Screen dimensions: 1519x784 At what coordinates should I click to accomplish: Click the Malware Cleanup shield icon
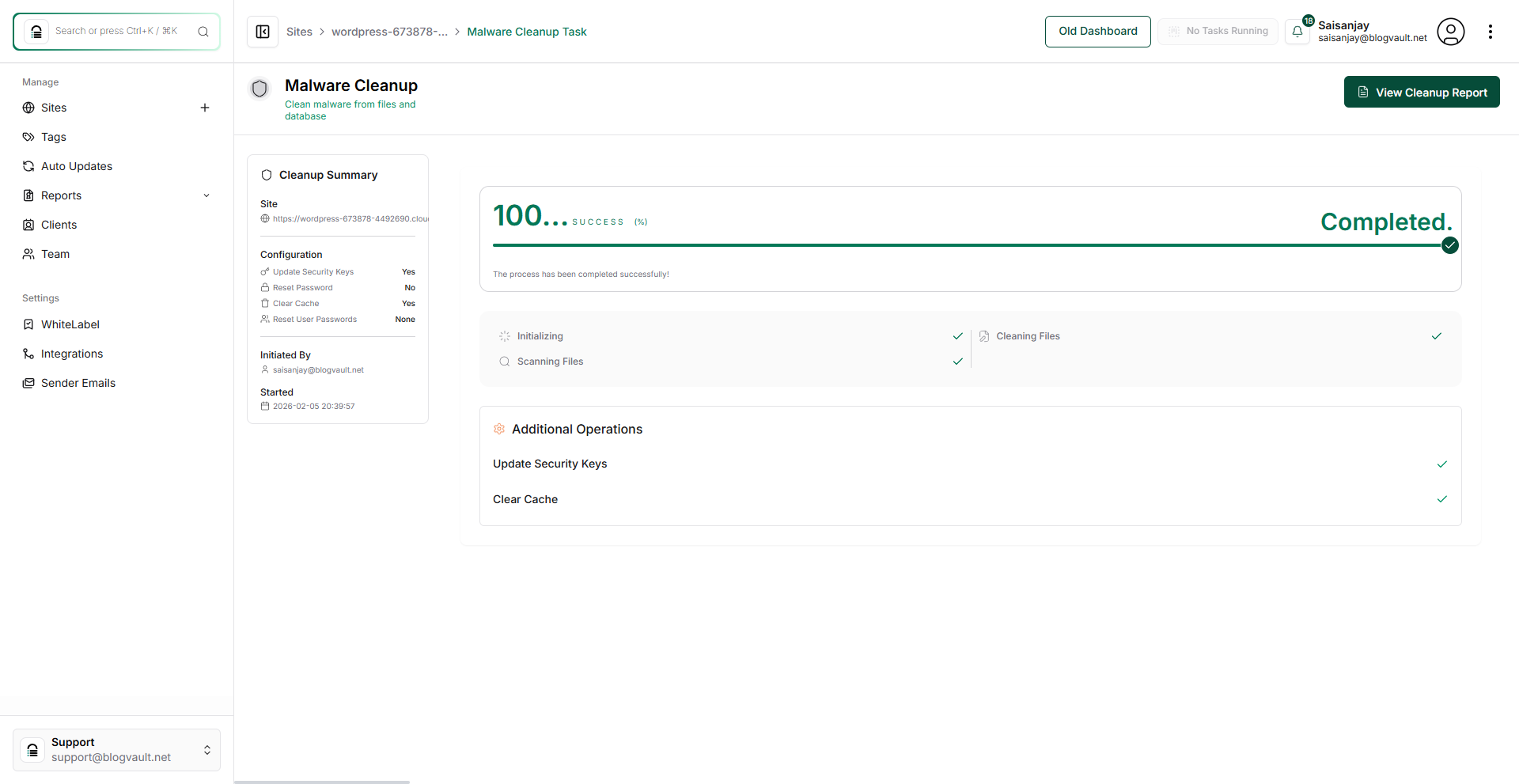259,88
